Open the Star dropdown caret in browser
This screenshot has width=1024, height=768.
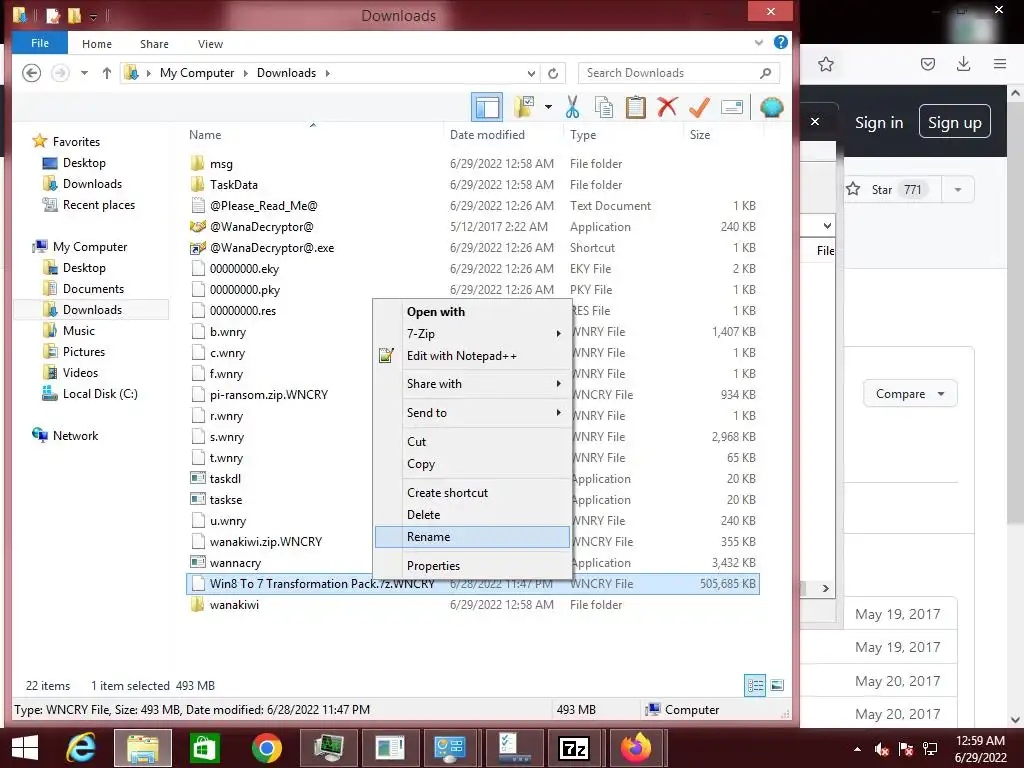[958, 189]
